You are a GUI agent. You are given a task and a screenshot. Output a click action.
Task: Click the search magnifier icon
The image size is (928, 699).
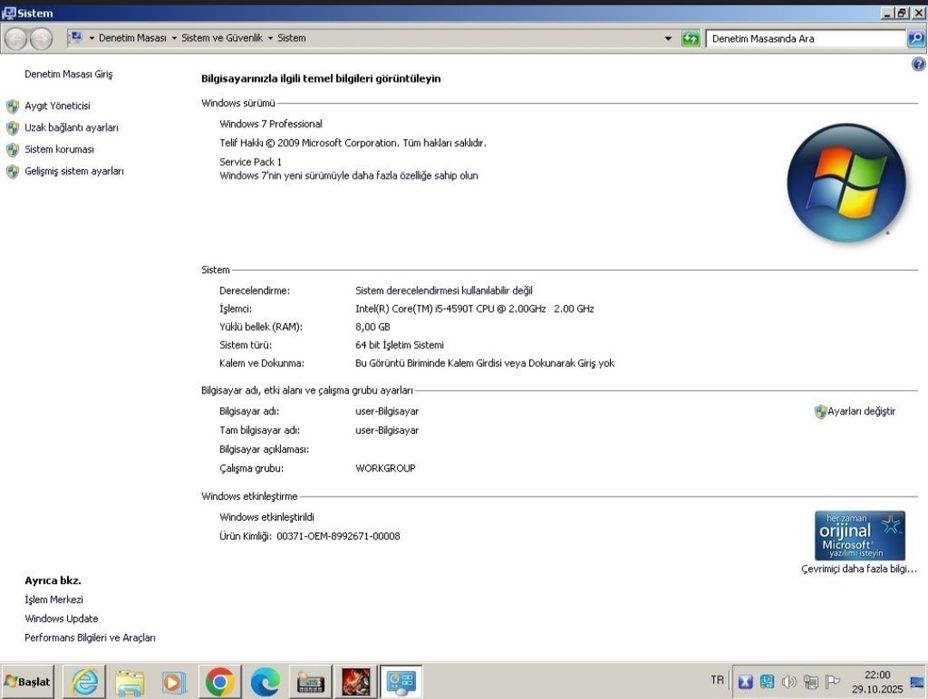(916, 38)
